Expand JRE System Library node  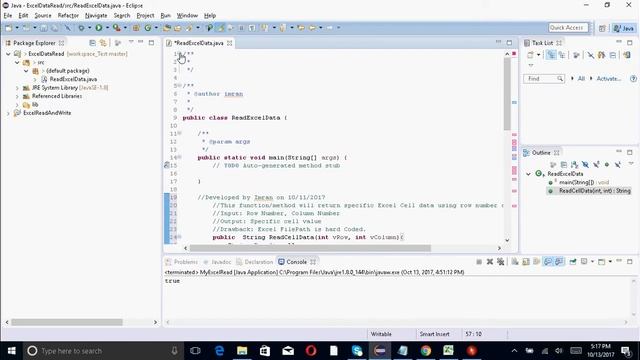coord(17,88)
